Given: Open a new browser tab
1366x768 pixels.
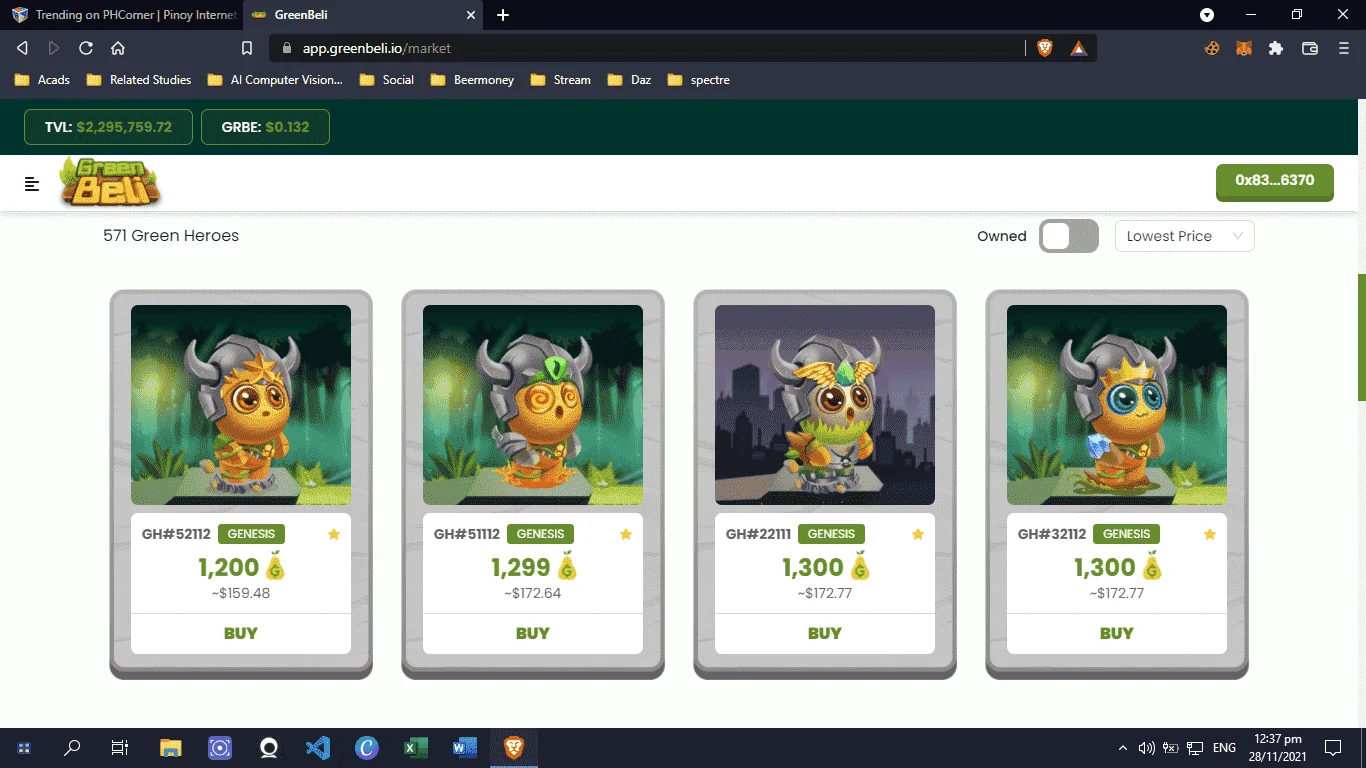Looking at the screenshot, I should [x=503, y=15].
